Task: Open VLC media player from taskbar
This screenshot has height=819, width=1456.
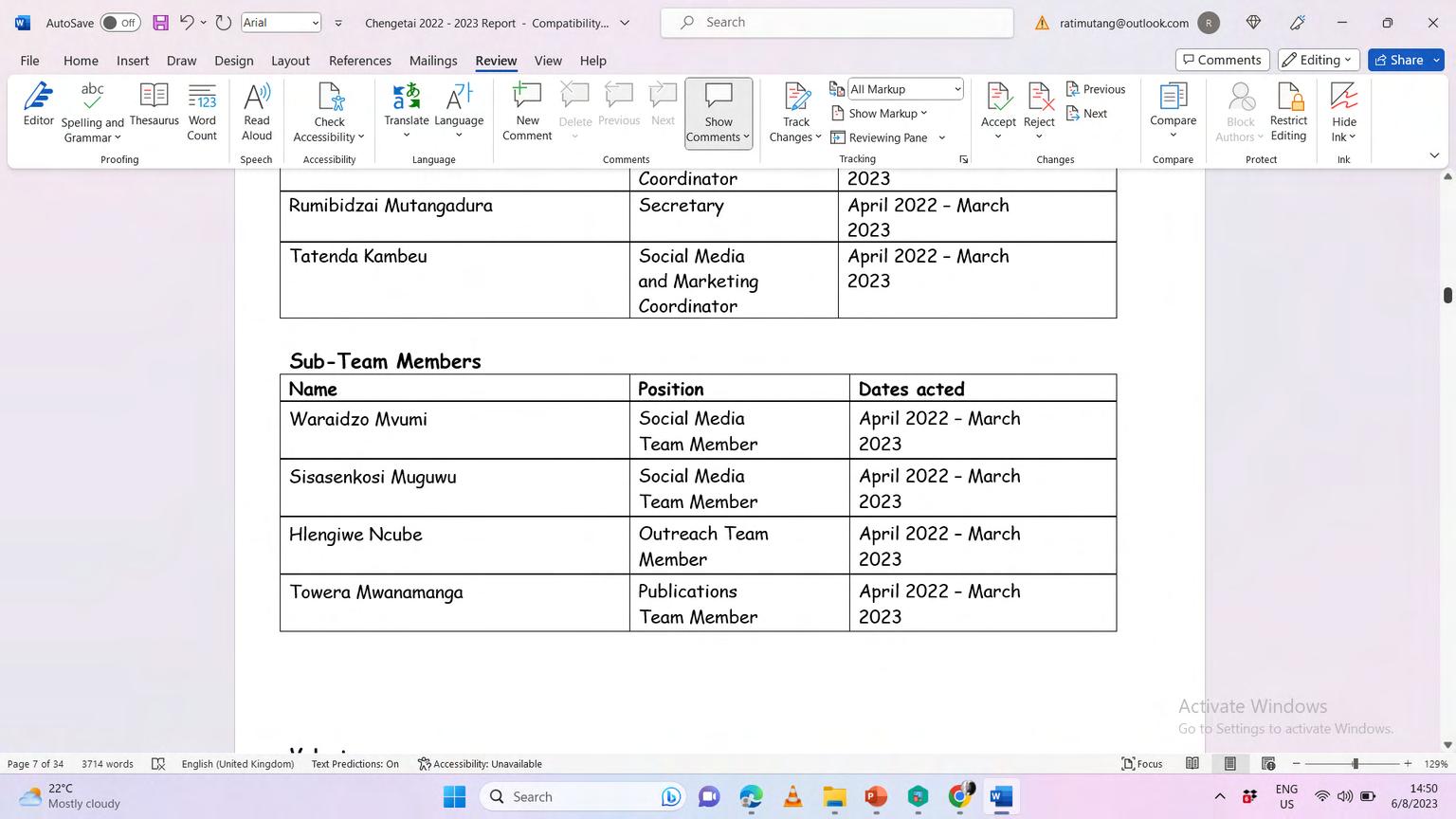Action: point(792,797)
